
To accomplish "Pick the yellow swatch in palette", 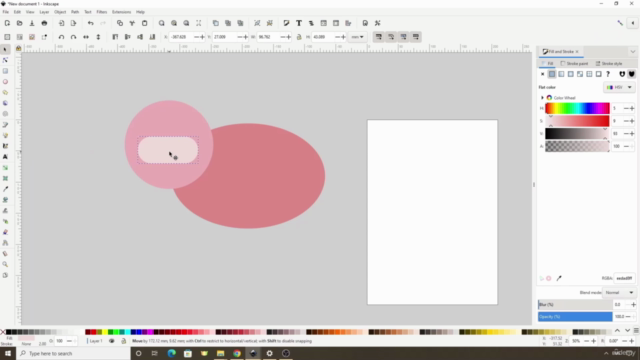I will [105, 332].
